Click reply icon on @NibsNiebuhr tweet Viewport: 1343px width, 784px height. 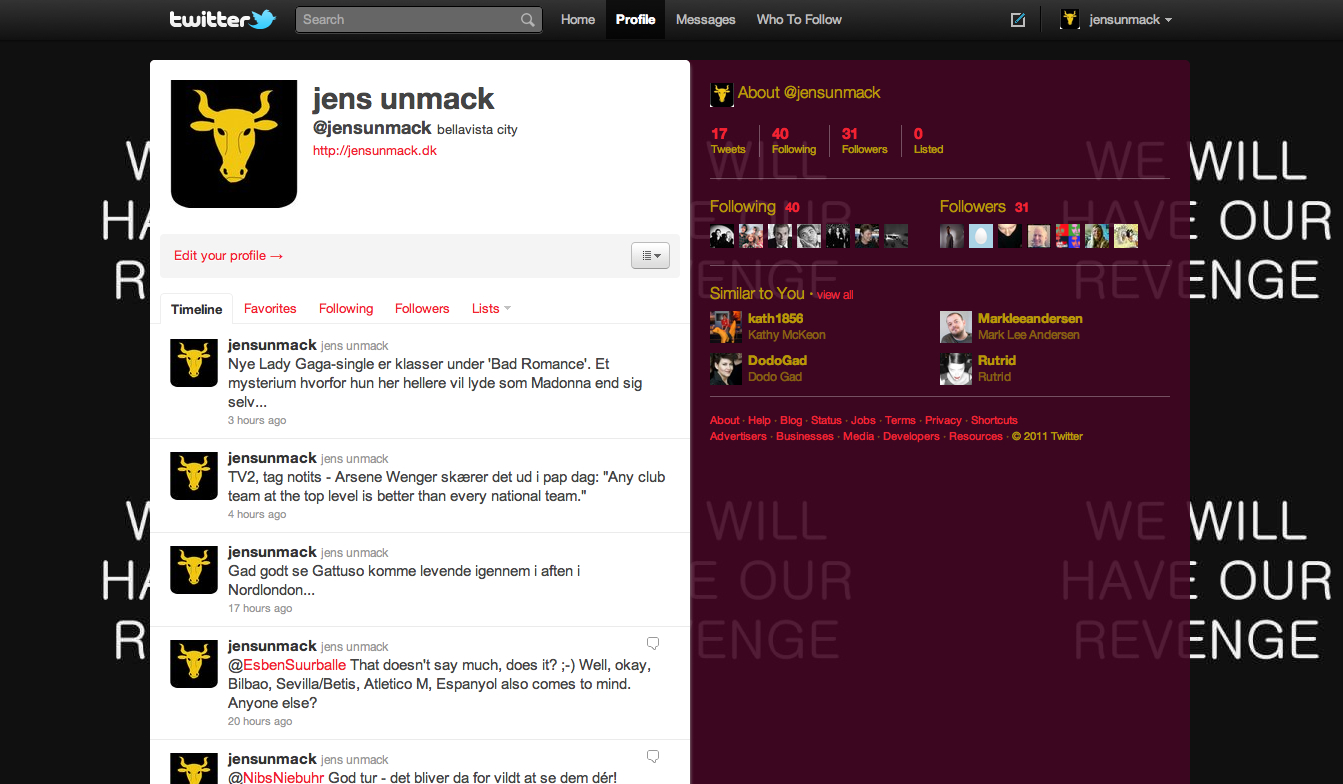pyautogui.click(x=653, y=756)
